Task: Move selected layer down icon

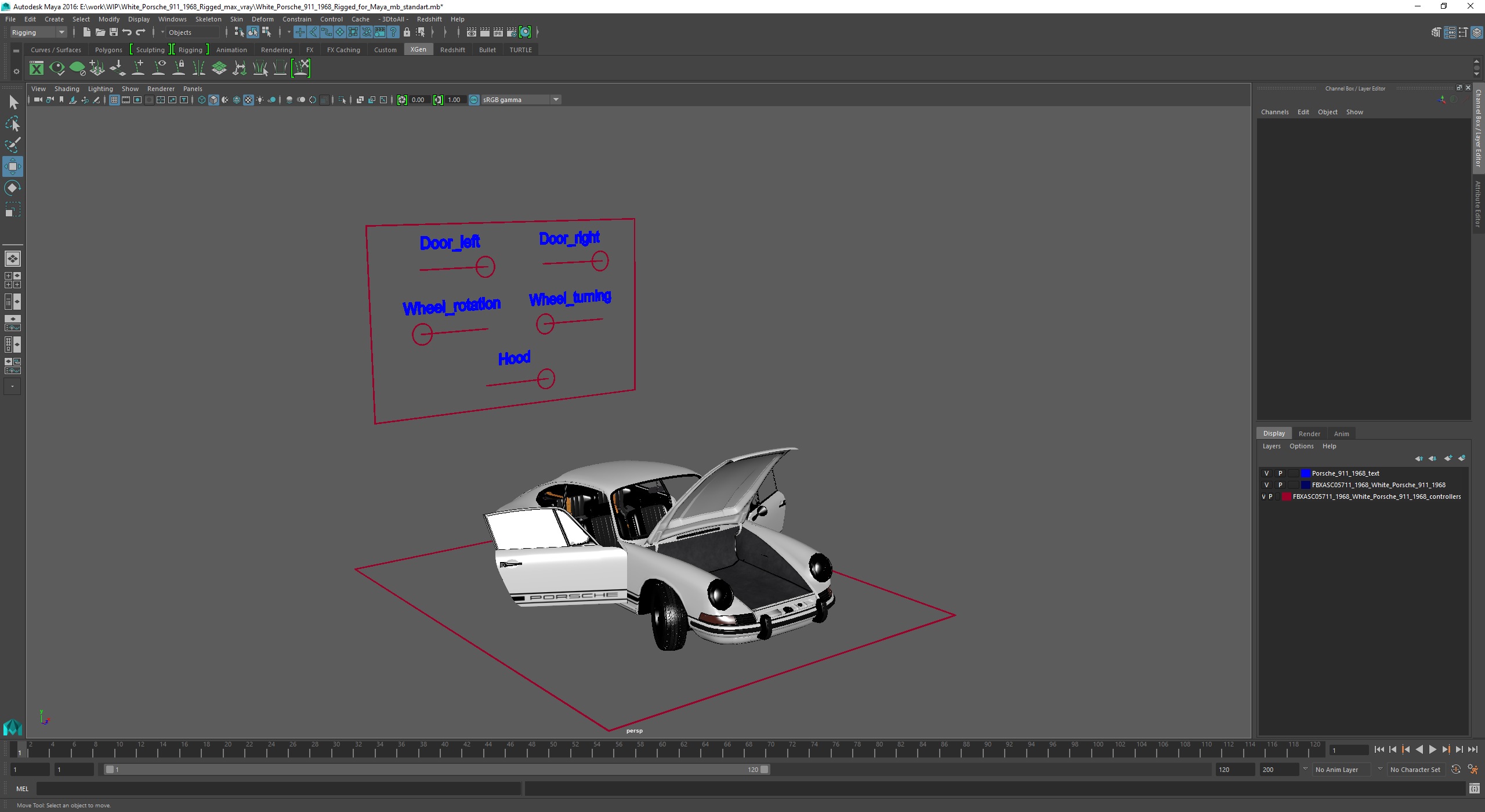Action: tap(1432, 458)
